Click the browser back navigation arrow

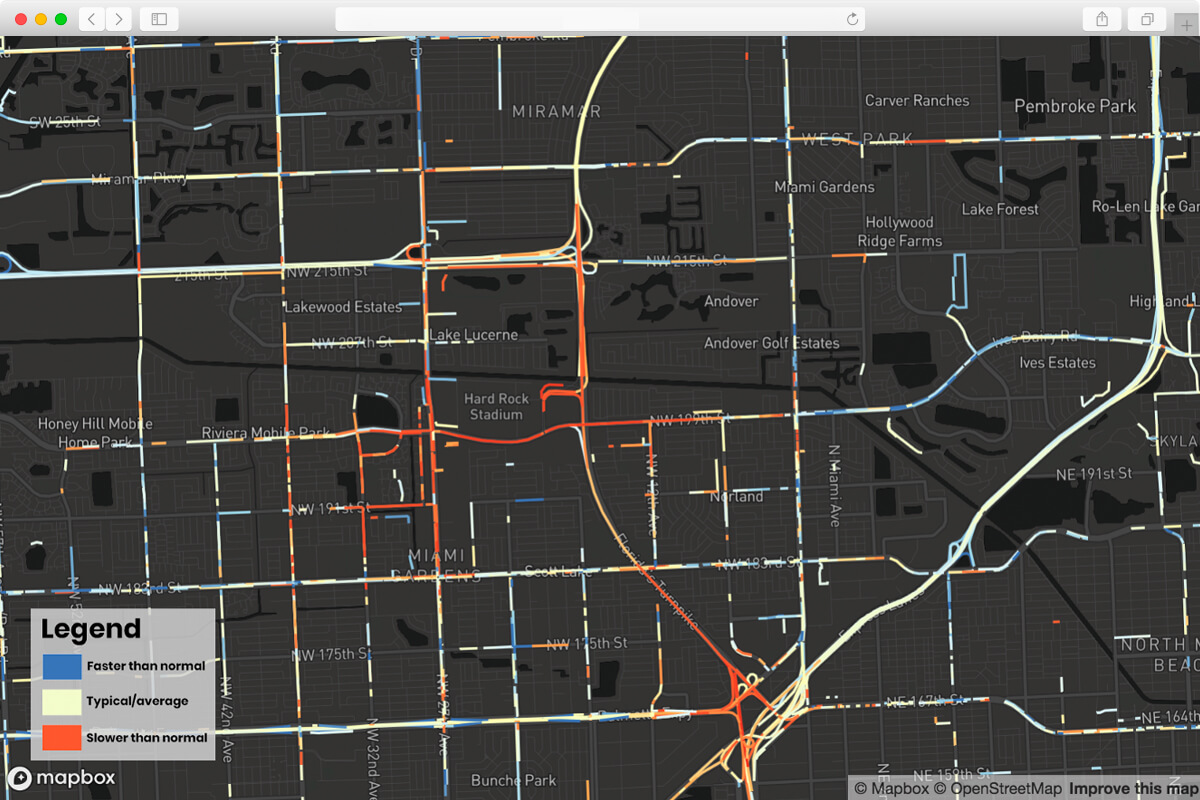pyautogui.click(x=91, y=18)
